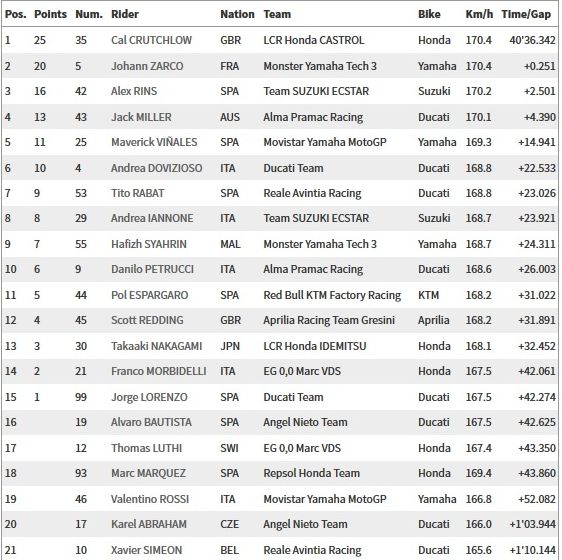Open Valentino ROSSI rider profile
Image resolution: width=562 pixels, height=560 pixels.
(150, 499)
